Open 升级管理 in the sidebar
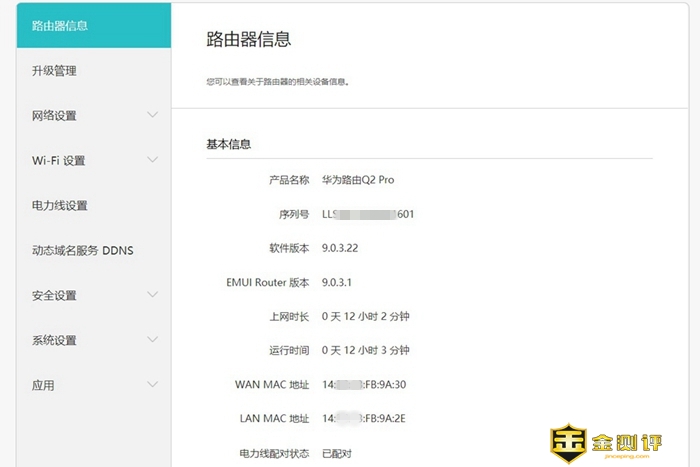The width and height of the screenshot is (700, 467). [x=54, y=71]
